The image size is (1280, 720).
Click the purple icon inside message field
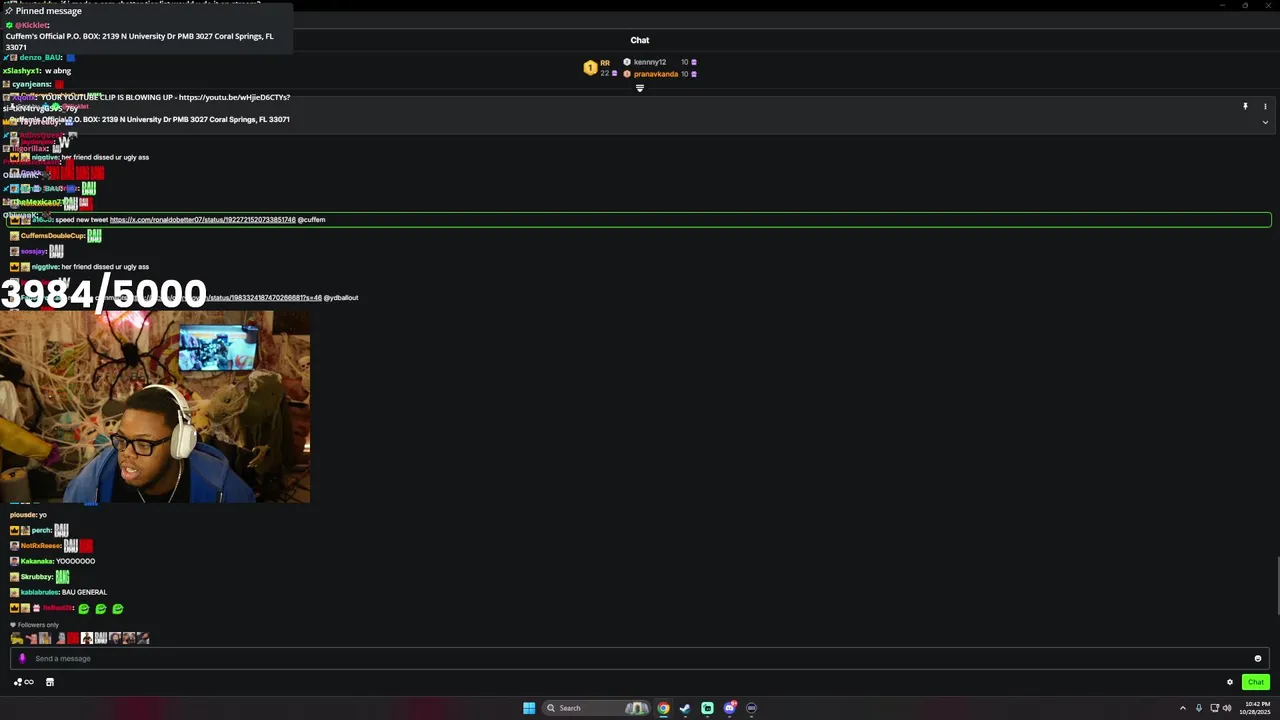(22, 658)
